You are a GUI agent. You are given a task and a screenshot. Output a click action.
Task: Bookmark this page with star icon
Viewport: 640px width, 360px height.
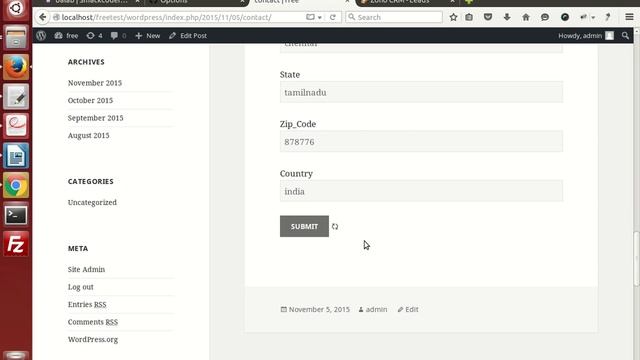coord(453,17)
